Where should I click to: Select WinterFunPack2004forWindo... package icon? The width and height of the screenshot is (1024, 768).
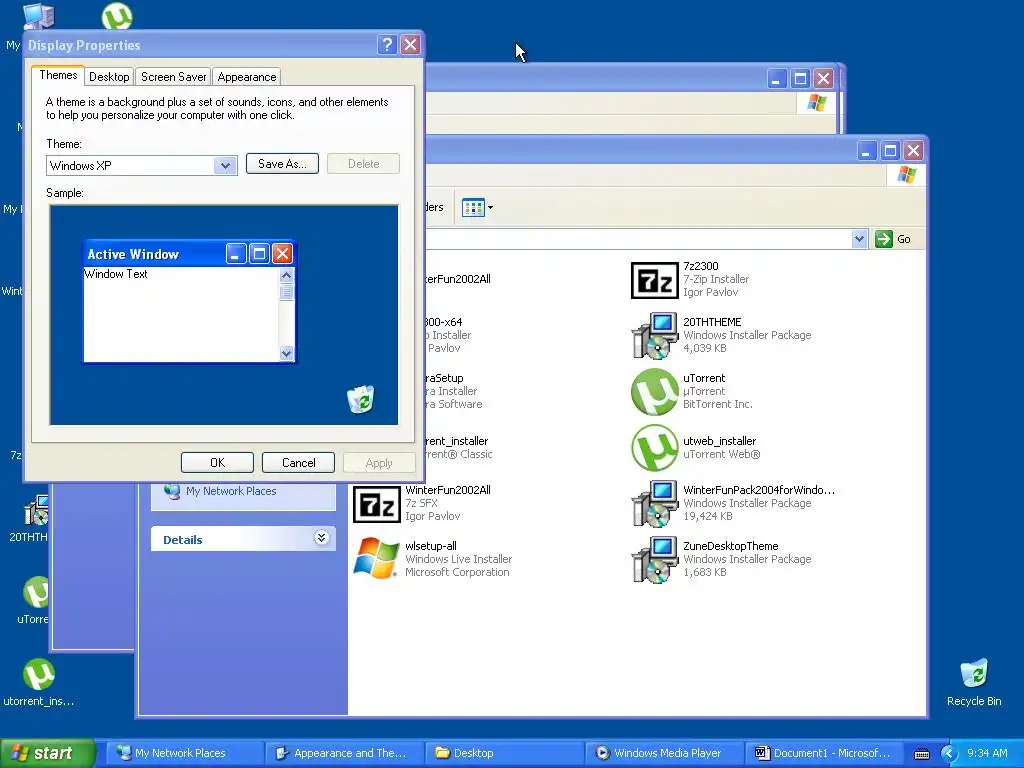[x=654, y=504]
